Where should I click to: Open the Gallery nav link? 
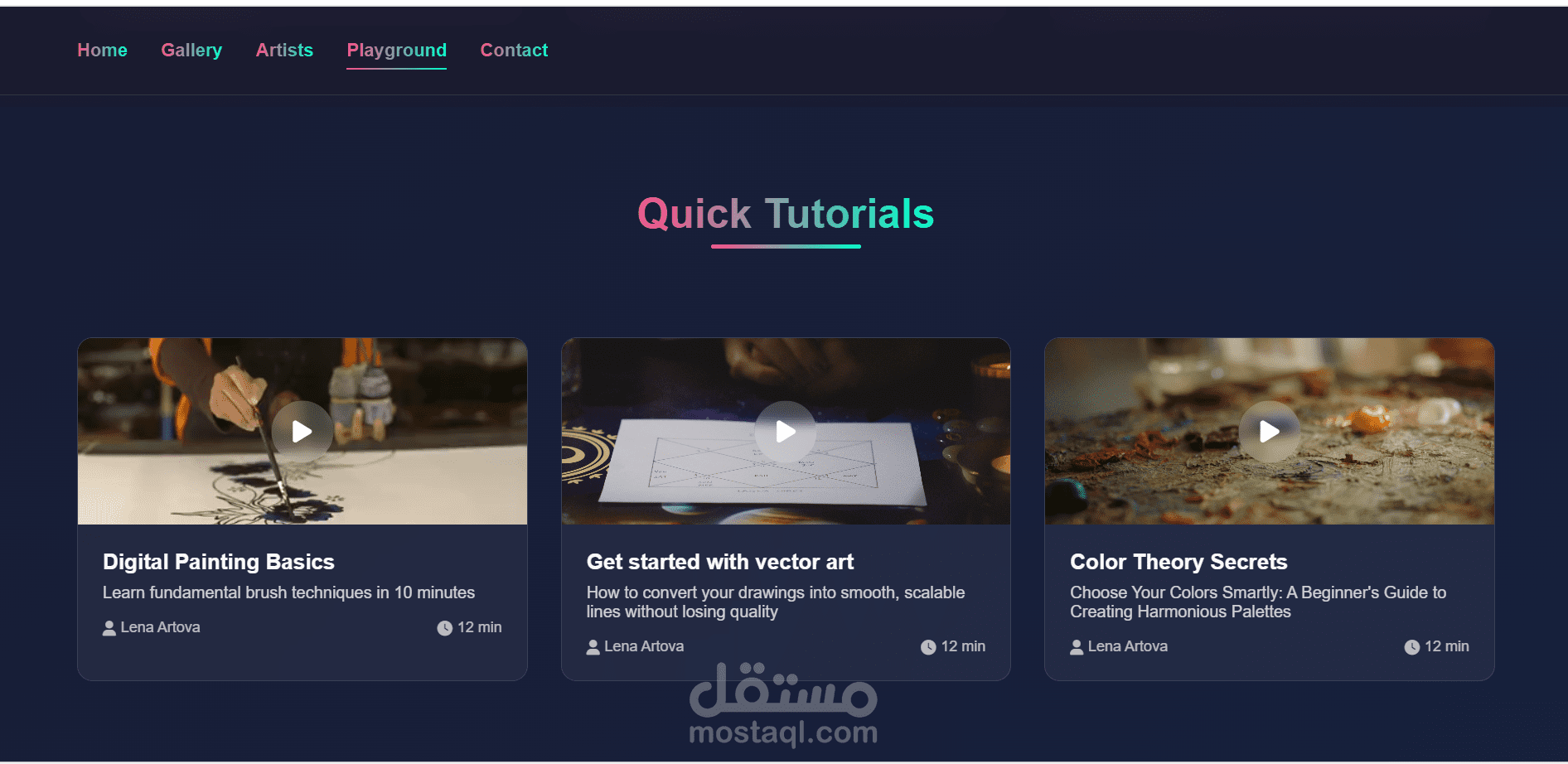tap(191, 51)
